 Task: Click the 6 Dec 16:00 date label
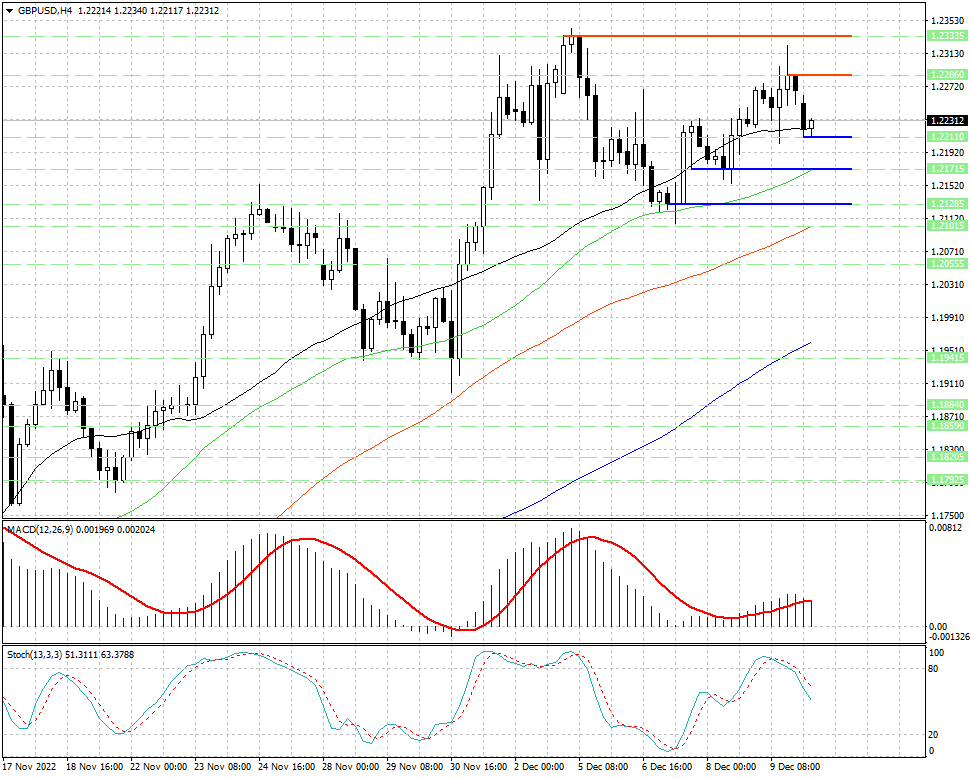pos(668,767)
